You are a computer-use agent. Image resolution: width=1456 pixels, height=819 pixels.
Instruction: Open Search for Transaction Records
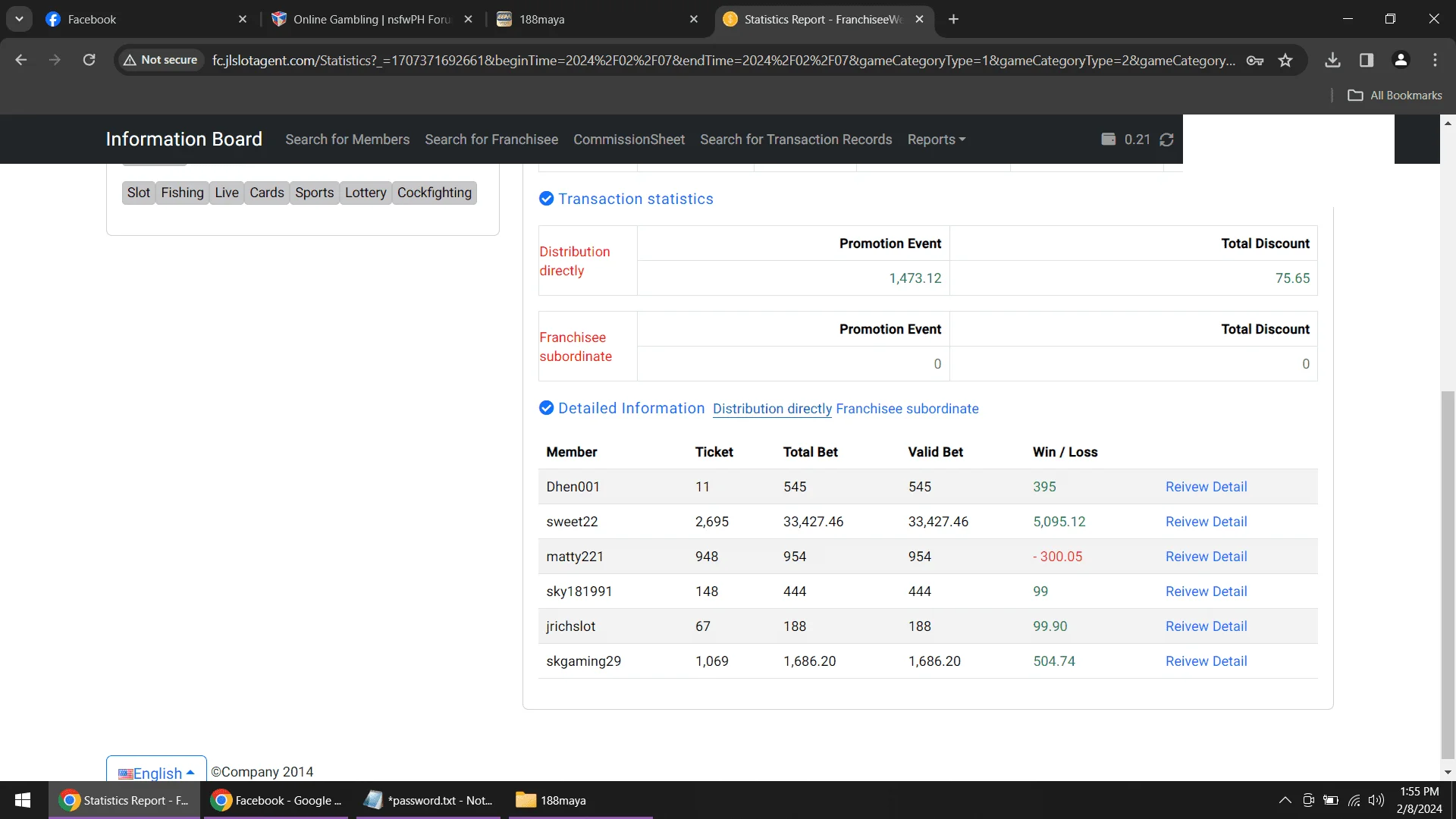click(x=796, y=140)
